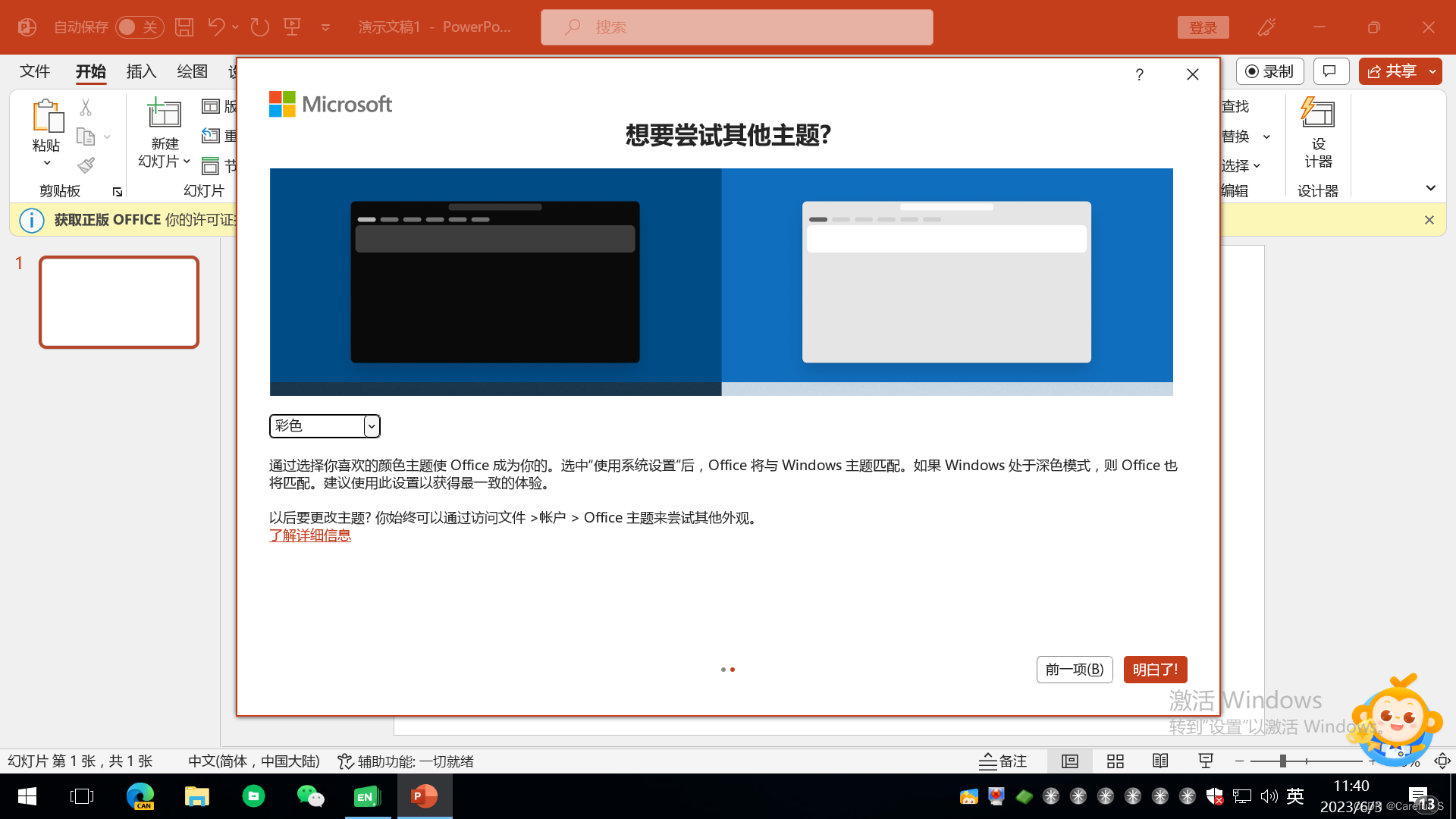Click the New Slide icon
The image size is (1456, 819).
[164, 114]
